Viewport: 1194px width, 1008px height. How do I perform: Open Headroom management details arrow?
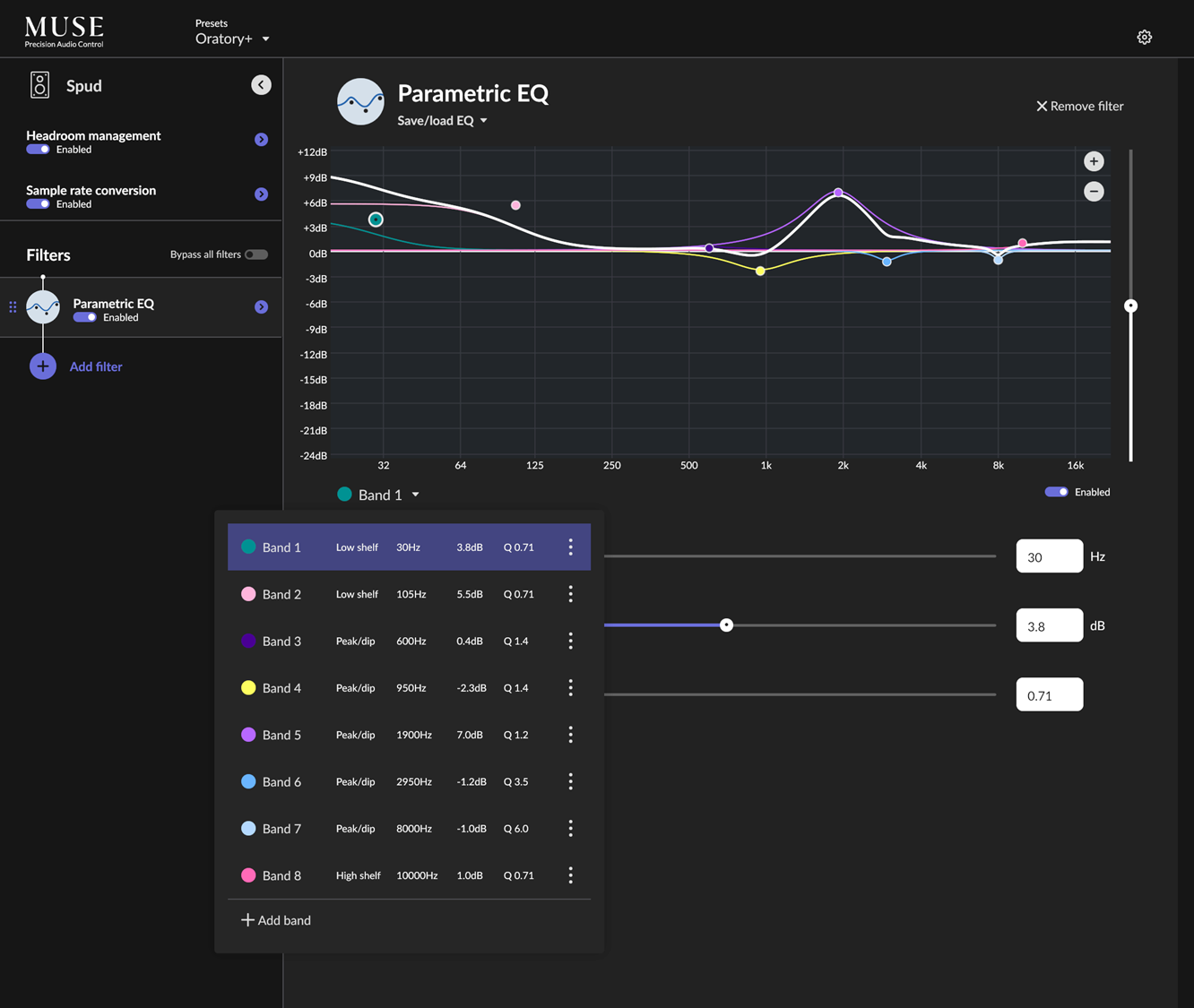coord(261,140)
